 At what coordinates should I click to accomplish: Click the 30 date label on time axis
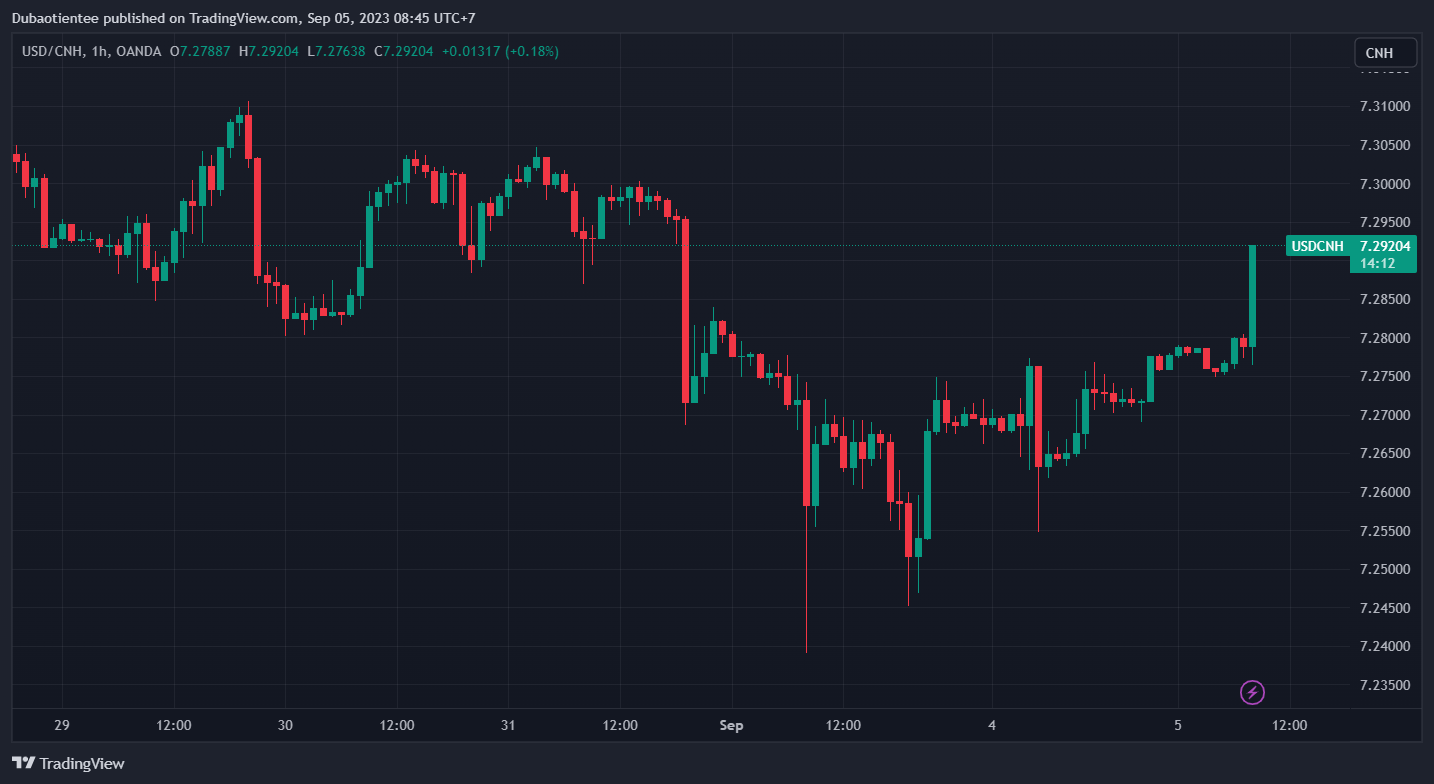(x=285, y=724)
